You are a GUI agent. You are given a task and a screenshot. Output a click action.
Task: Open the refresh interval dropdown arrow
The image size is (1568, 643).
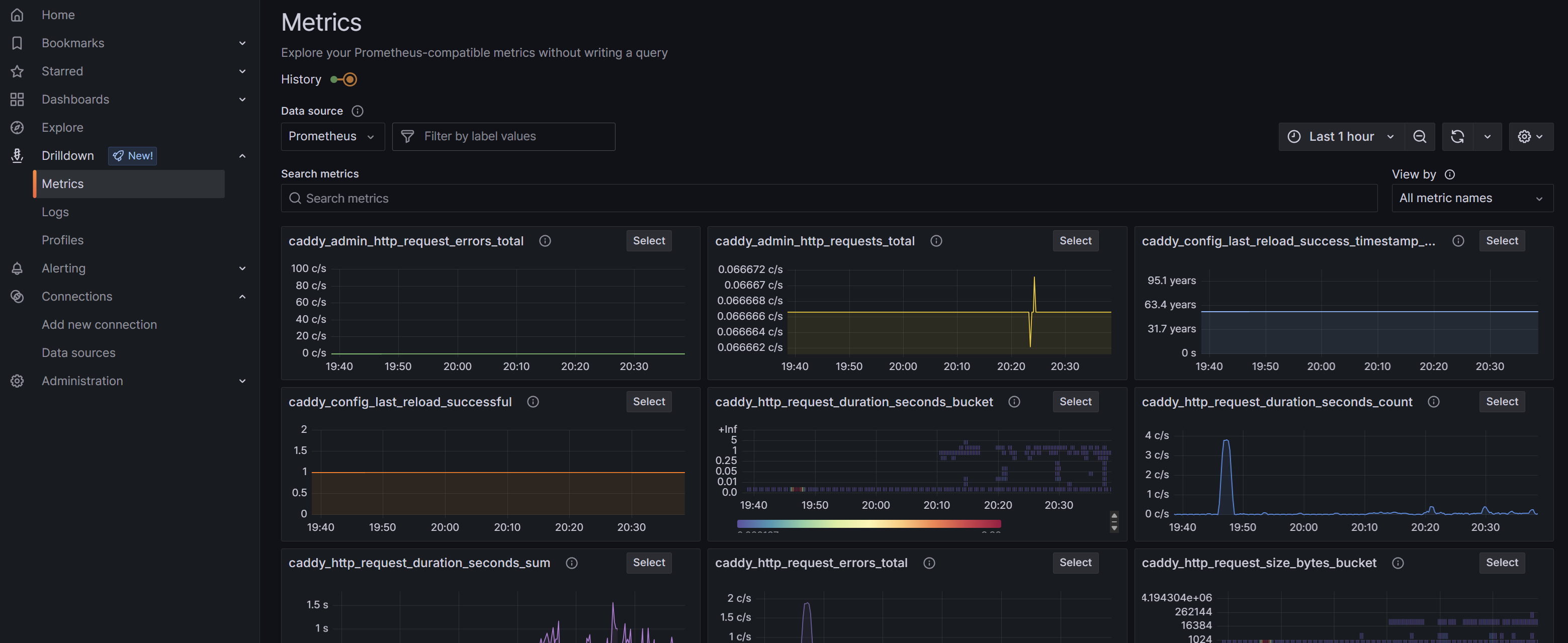[1487, 137]
